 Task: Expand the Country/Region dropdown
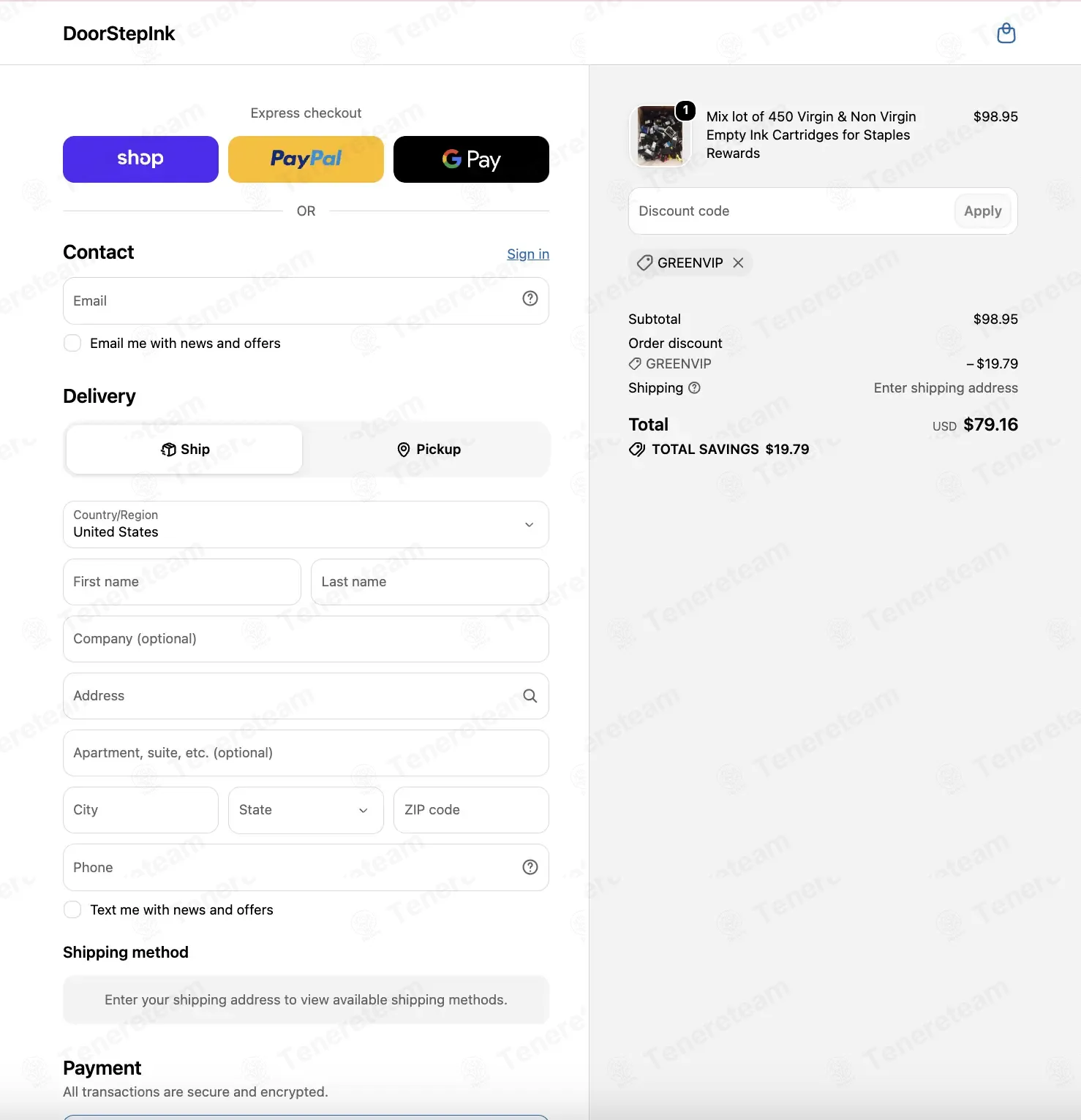pyautogui.click(x=306, y=524)
